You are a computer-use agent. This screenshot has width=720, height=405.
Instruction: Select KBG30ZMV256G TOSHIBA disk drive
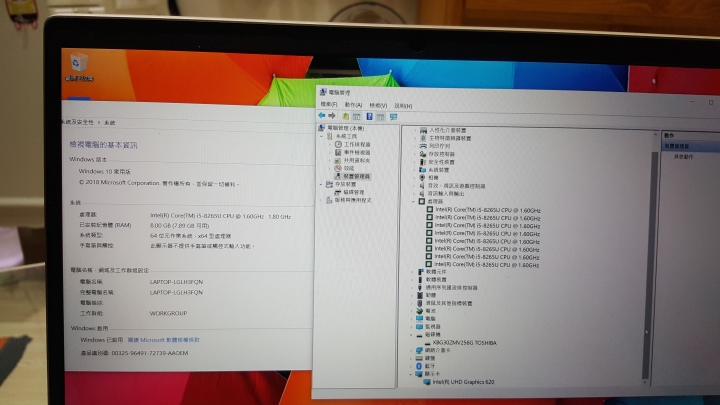tap(464, 343)
